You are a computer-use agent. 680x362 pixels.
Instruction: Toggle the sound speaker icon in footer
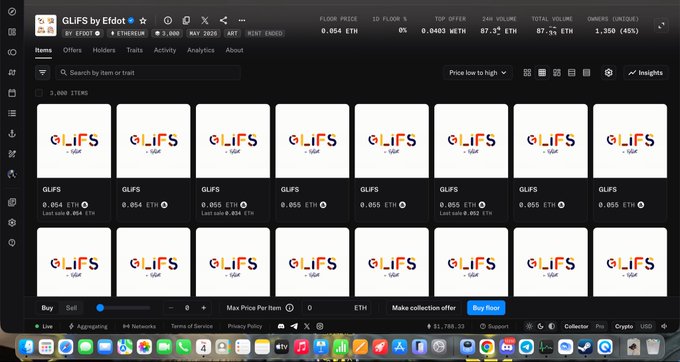[x=664, y=326]
